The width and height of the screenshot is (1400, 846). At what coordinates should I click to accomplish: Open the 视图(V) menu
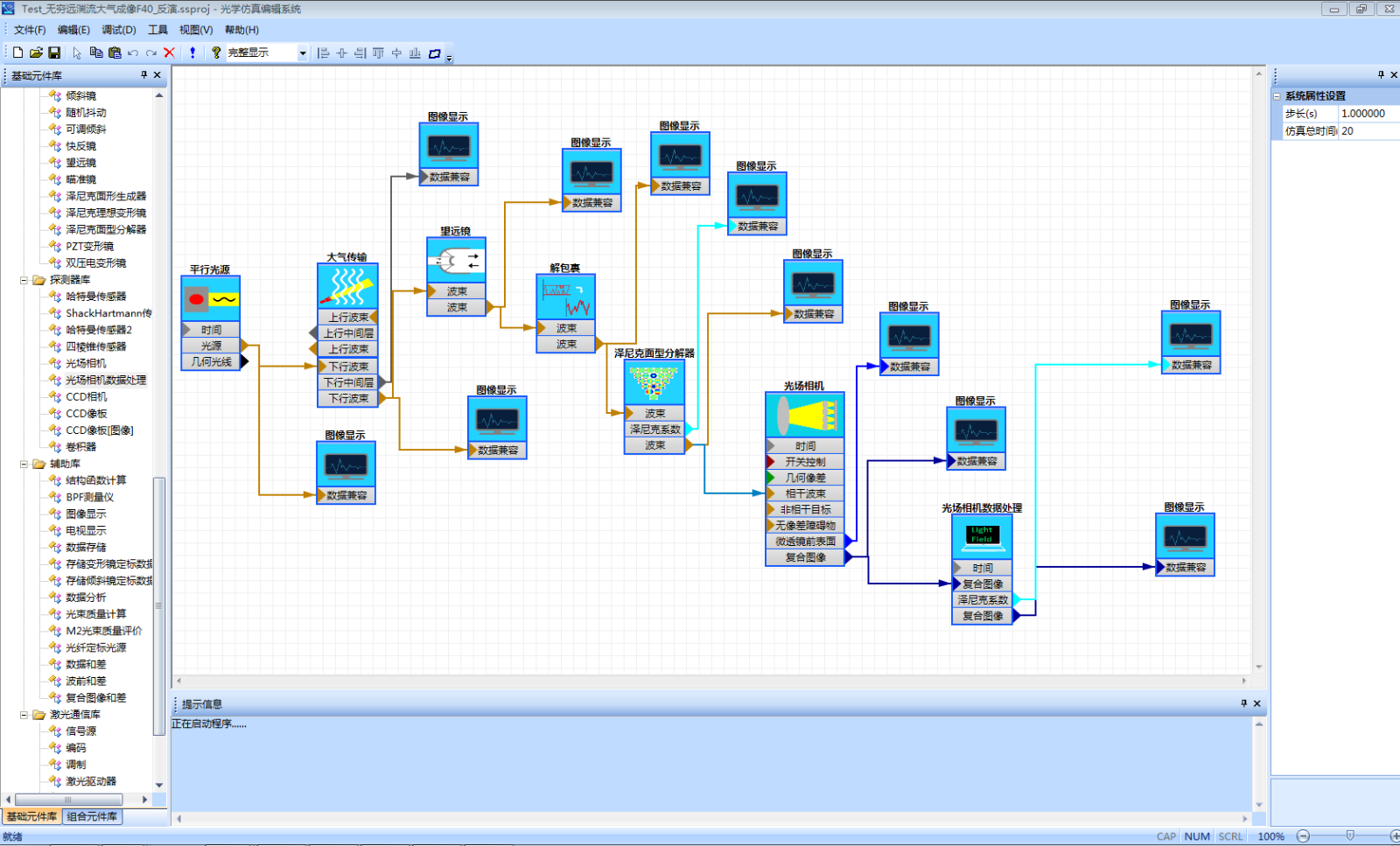[x=196, y=30]
